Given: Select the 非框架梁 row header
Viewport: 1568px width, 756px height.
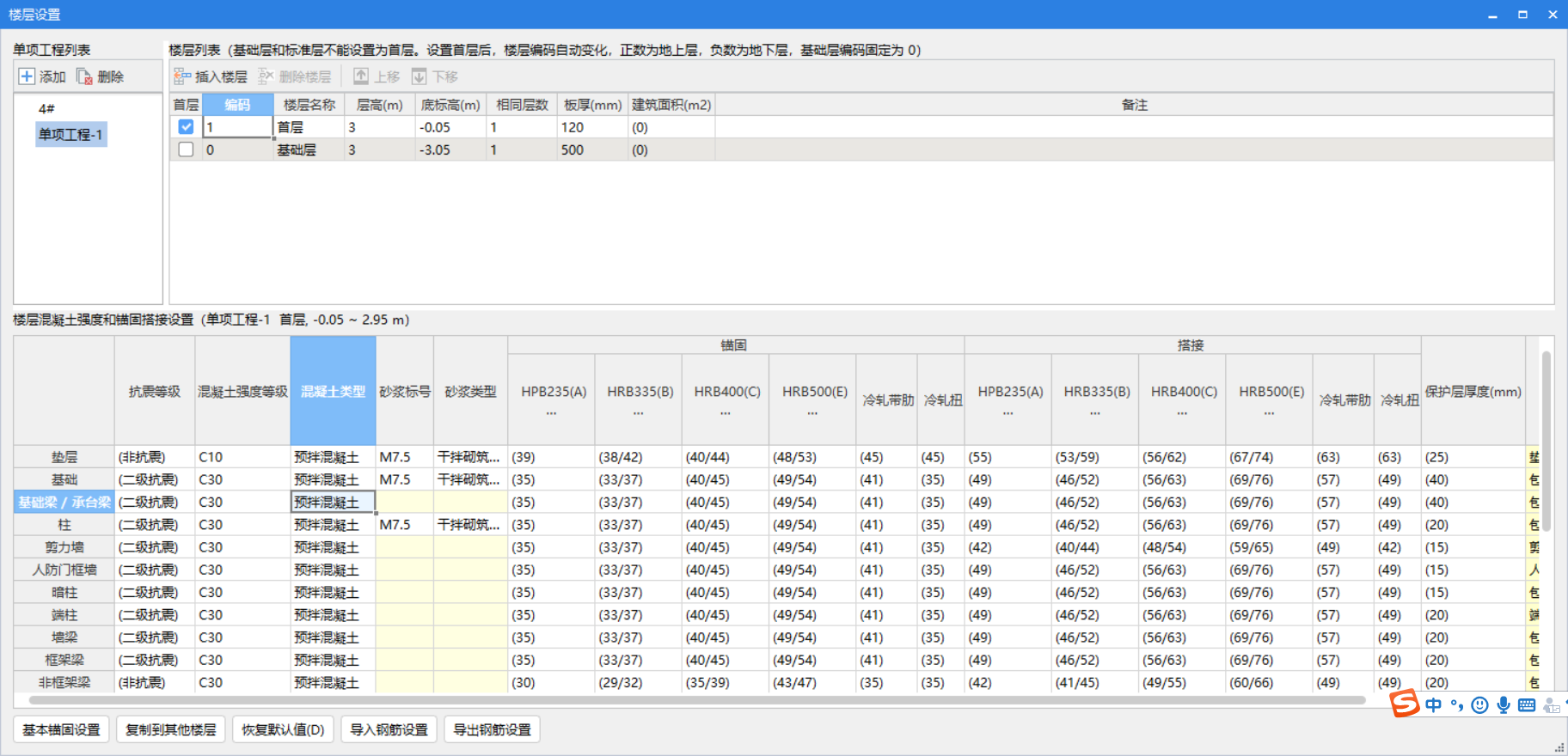Looking at the screenshot, I should click(x=64, y=682).
